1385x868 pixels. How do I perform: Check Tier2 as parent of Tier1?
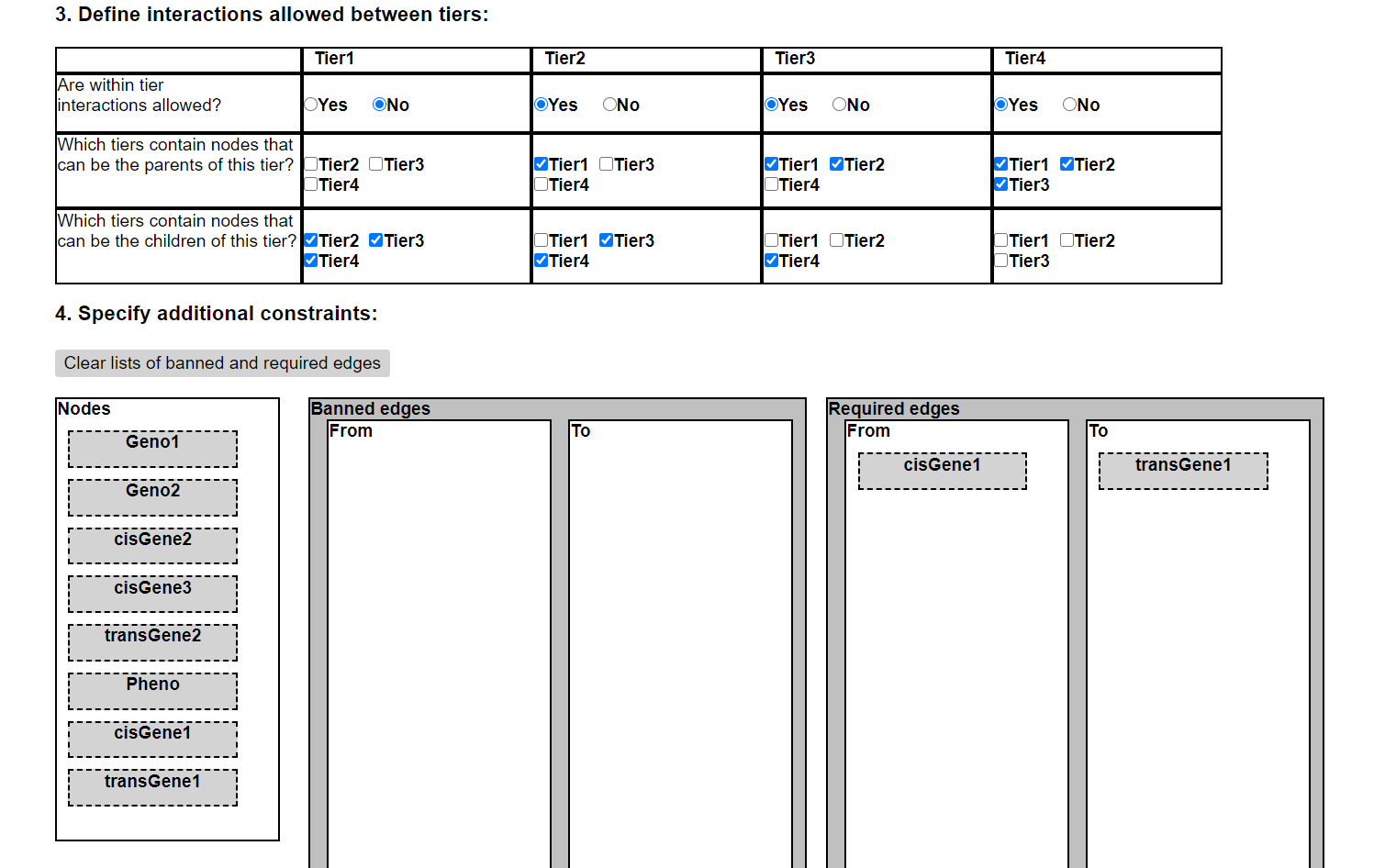click(311, 164)
